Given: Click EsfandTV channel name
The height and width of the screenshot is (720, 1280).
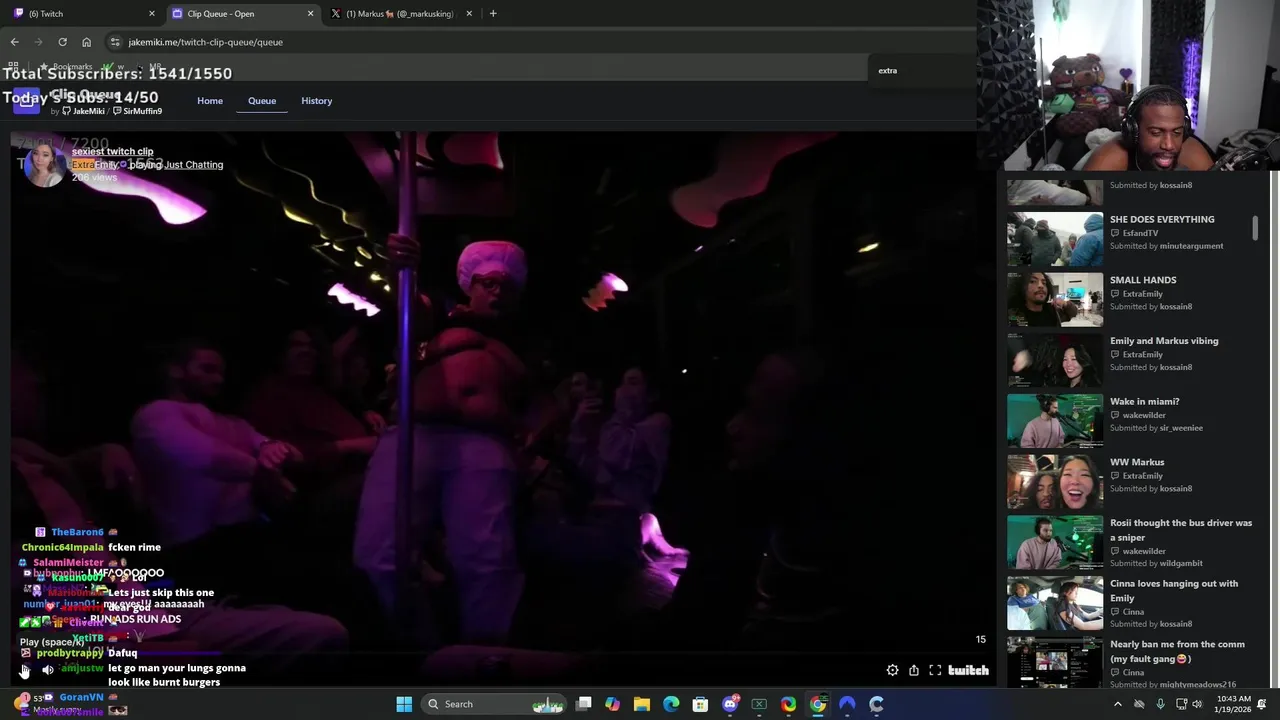Looking at the screenshot, I should click(x=1140, y=233).
